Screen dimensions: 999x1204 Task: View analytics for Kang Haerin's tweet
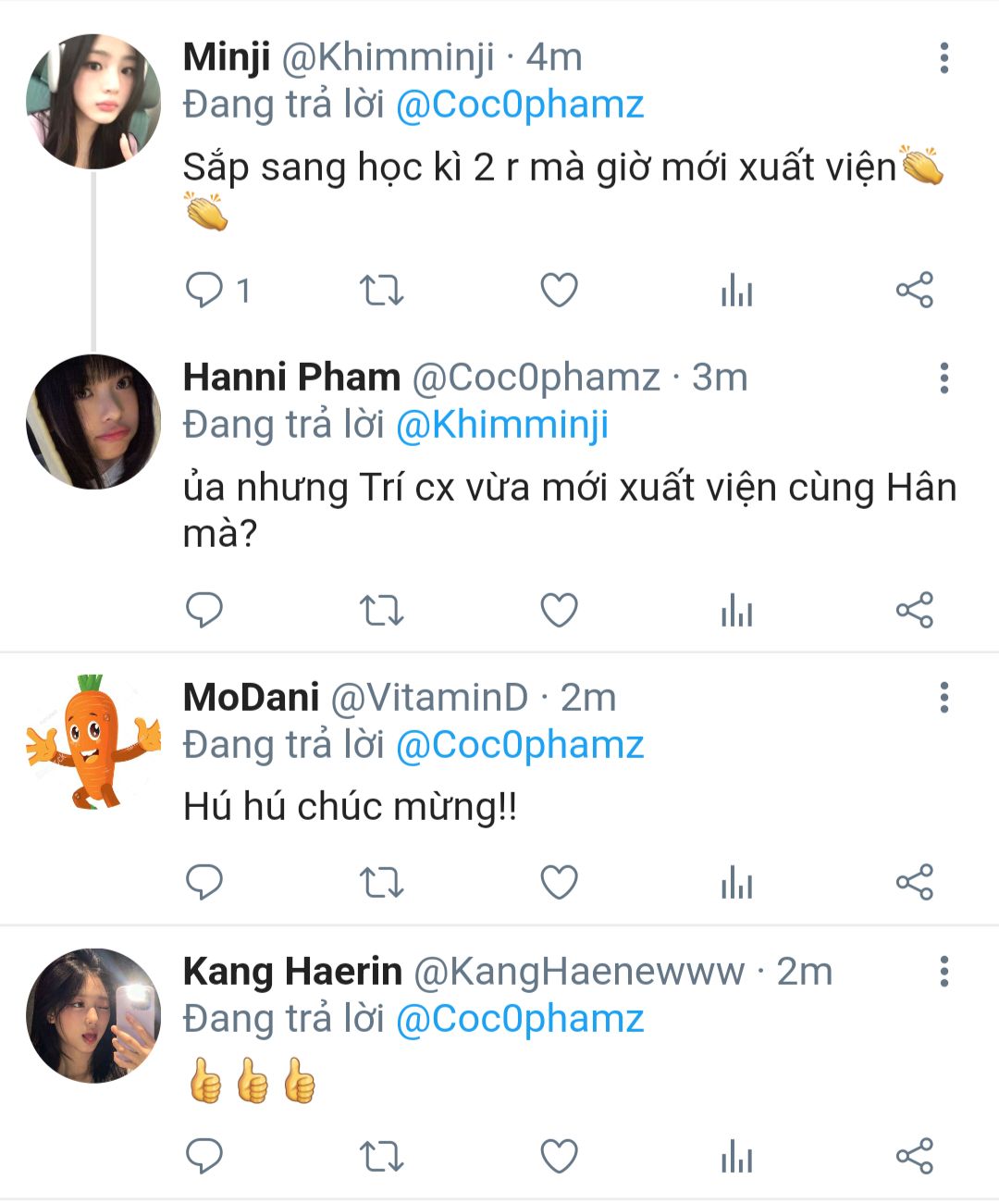coord(736,1157)
